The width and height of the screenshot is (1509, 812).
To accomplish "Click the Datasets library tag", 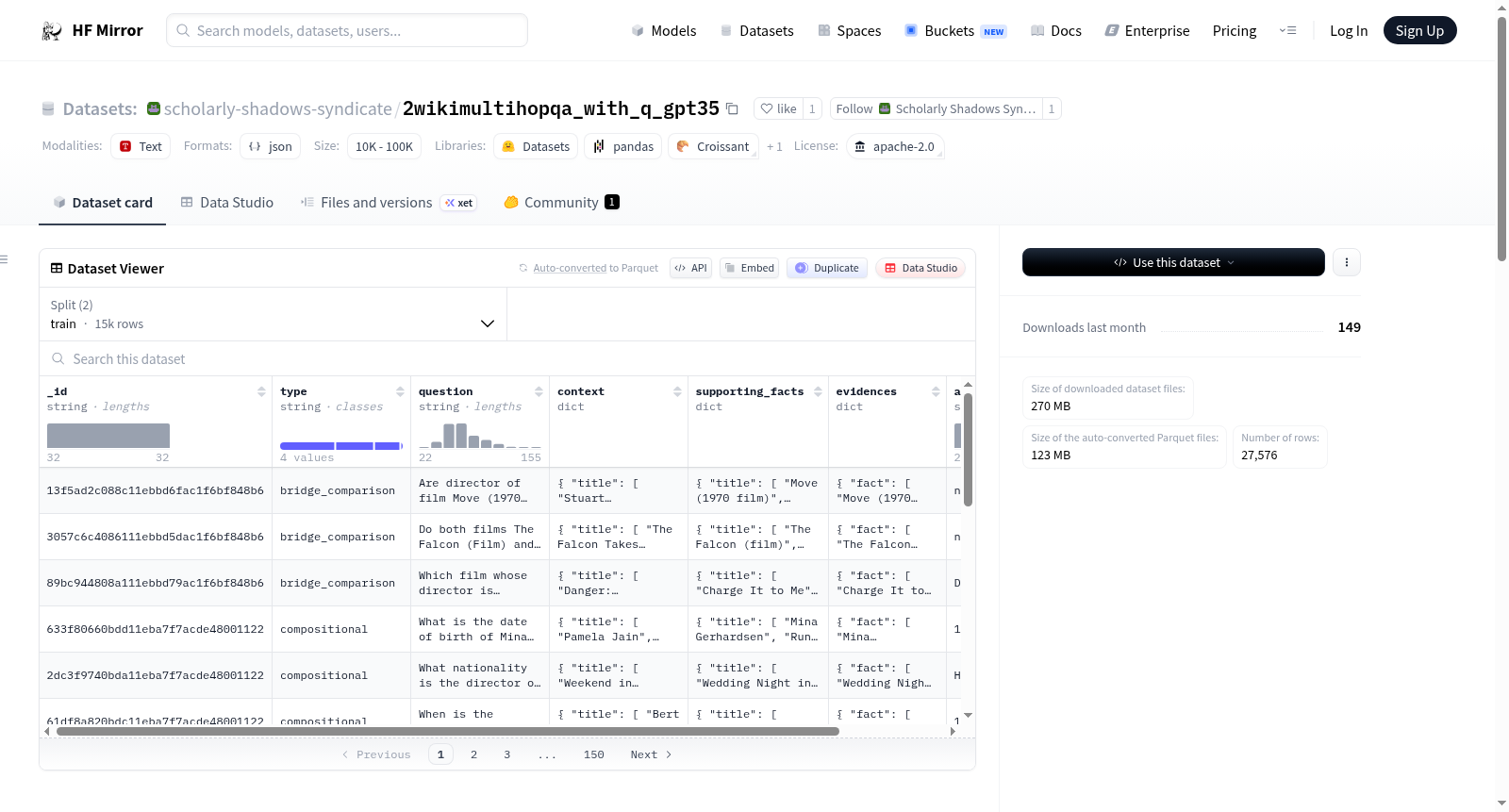I will point(536,146).
